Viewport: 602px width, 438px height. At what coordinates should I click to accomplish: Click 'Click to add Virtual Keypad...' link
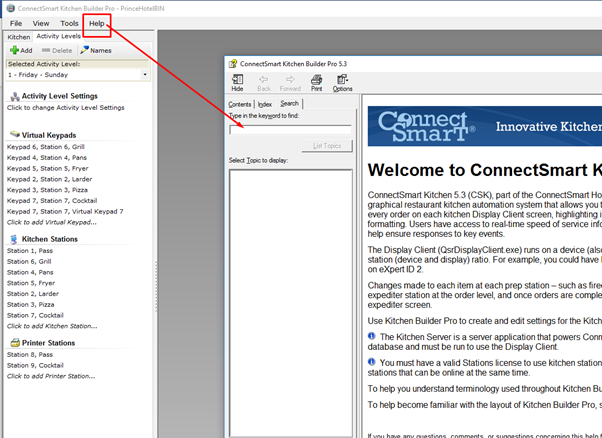53,221
